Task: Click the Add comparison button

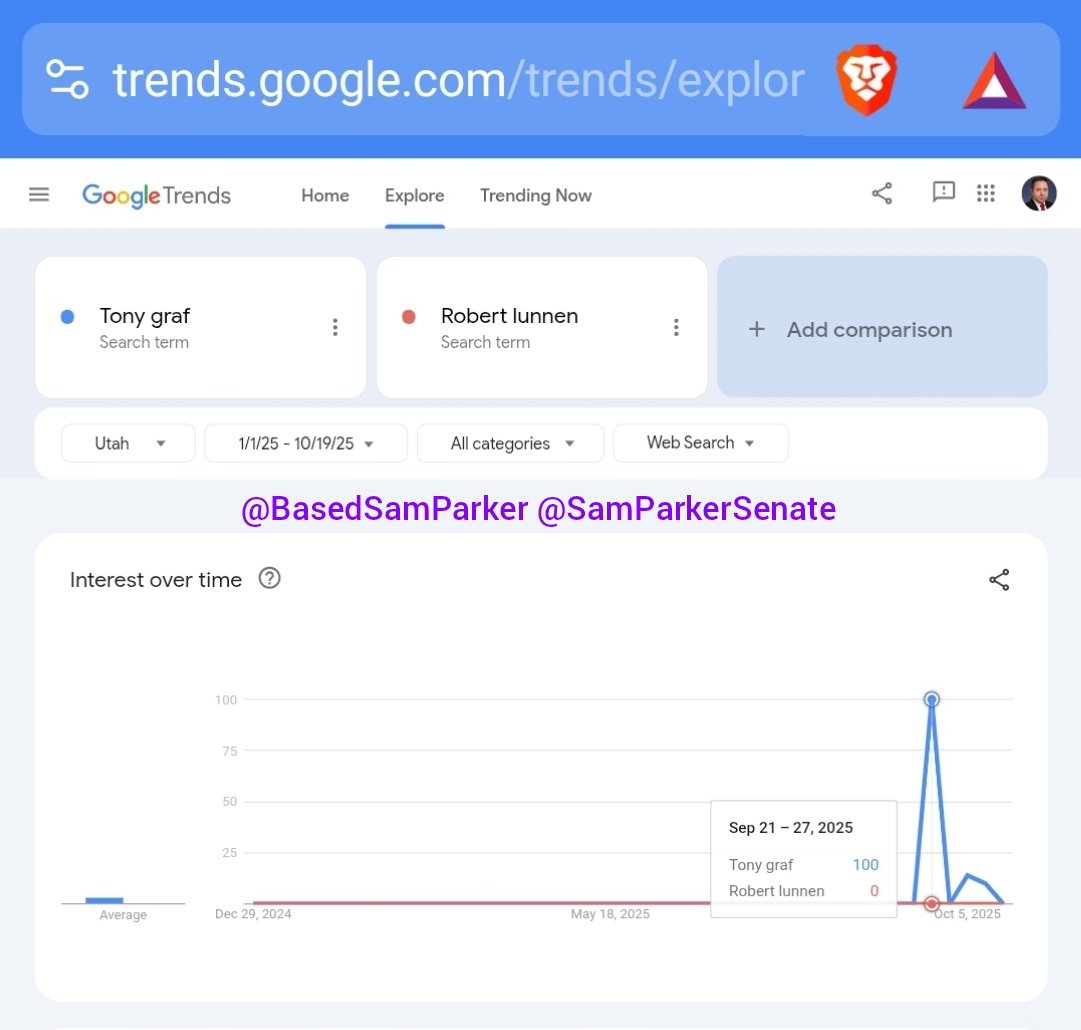Action: [882, 329]
